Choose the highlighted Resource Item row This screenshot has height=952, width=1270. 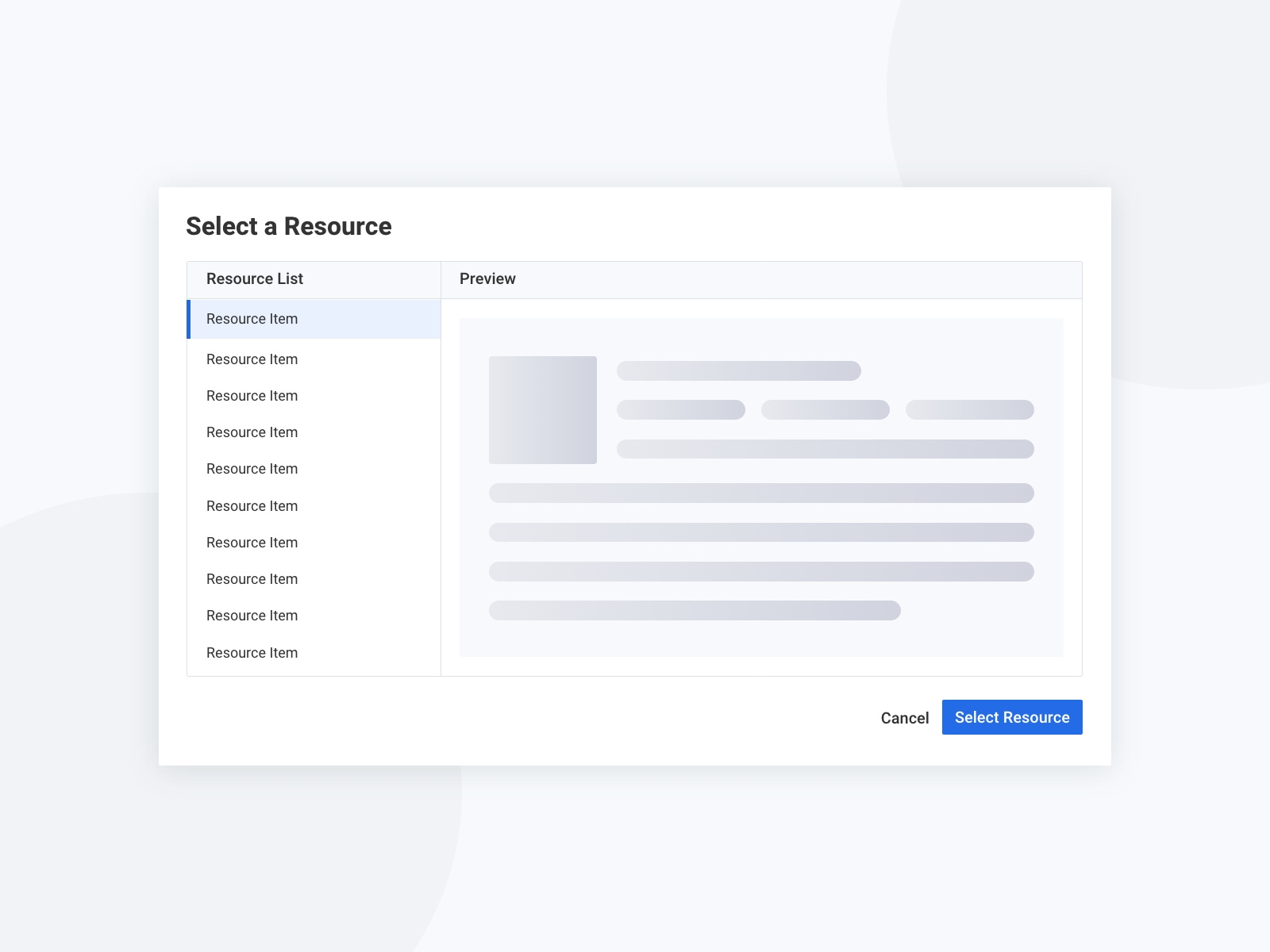[x=314, y=319]
